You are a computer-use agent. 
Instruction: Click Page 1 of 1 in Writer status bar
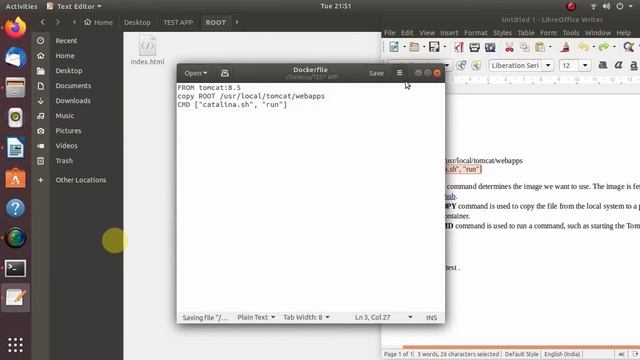tap(398, 354)
